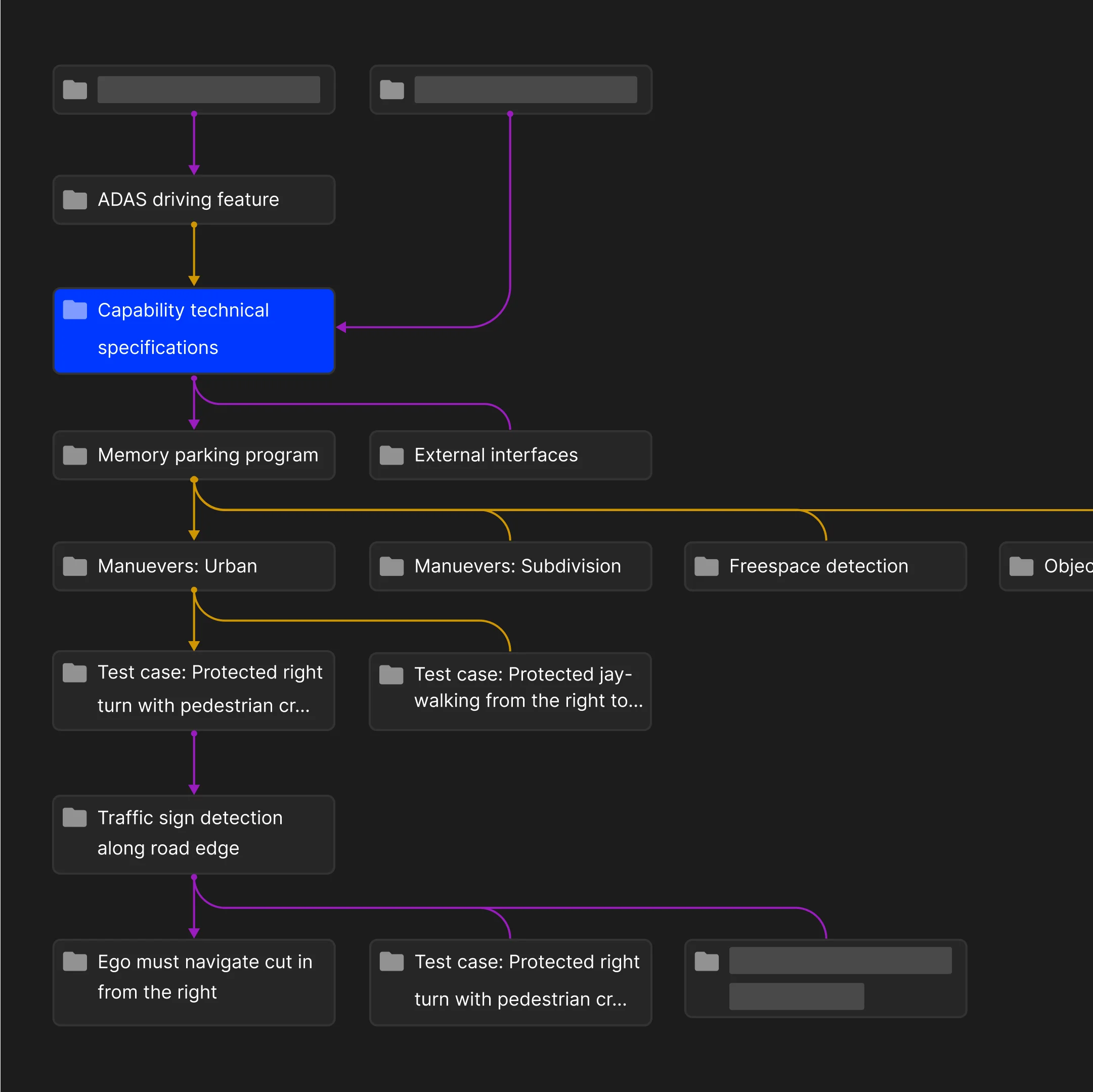This screenshot has height=1092, width=1093.
Task: Open Test case: Protected jay-walking node
Action: point(509,691)
